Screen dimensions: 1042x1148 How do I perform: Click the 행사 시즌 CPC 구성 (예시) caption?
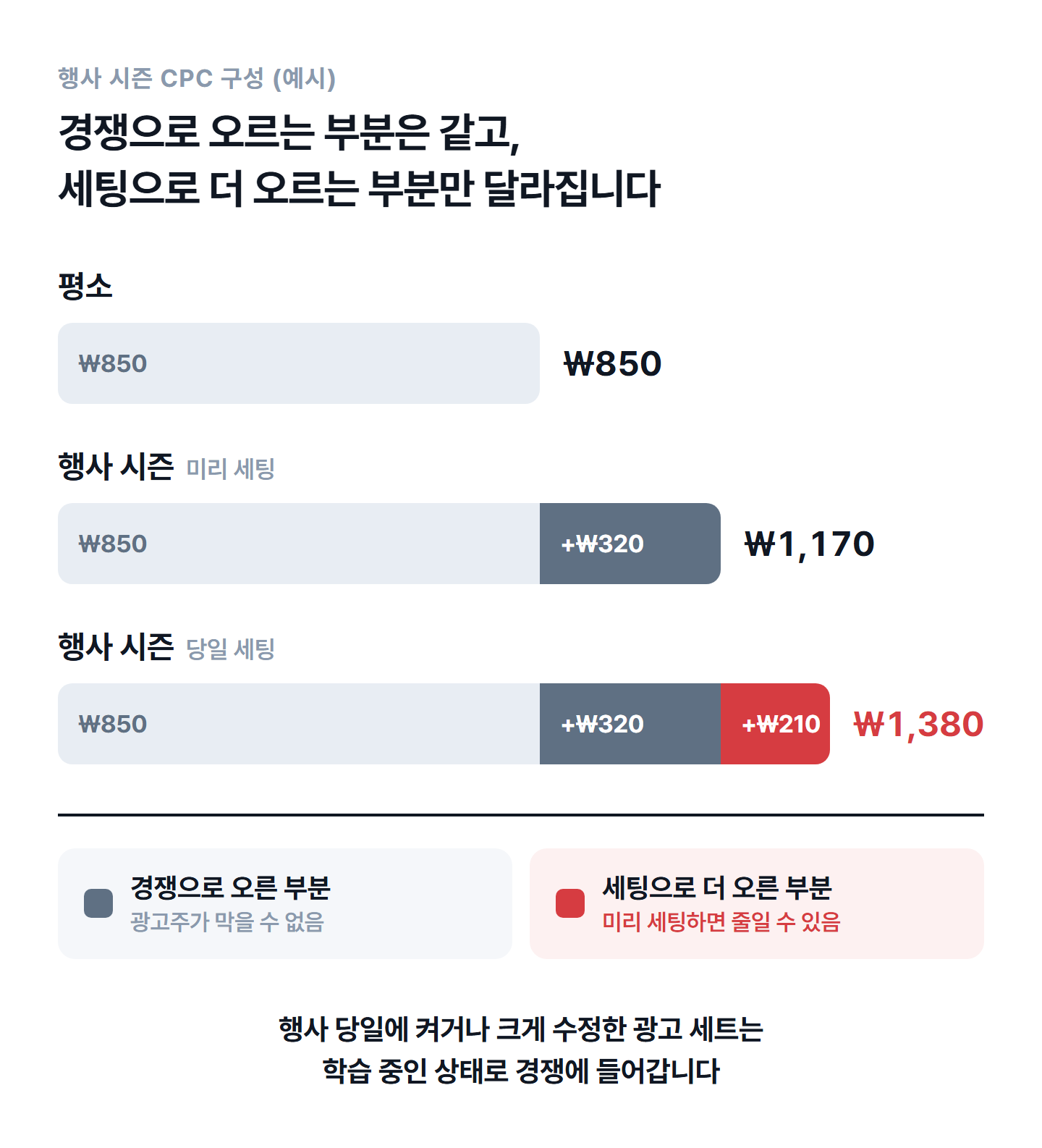(x=197, y=78)
